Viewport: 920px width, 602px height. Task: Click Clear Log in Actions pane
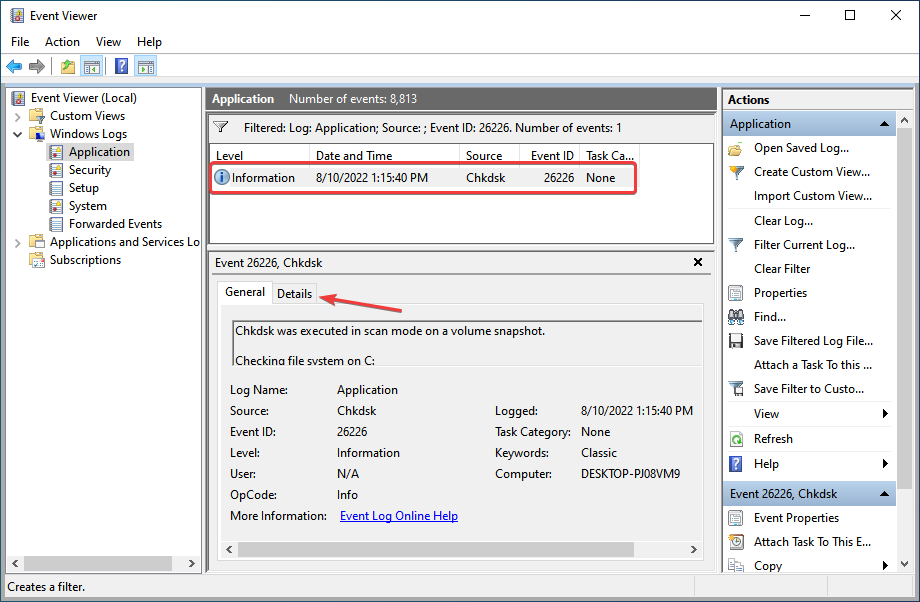point(783,221)
